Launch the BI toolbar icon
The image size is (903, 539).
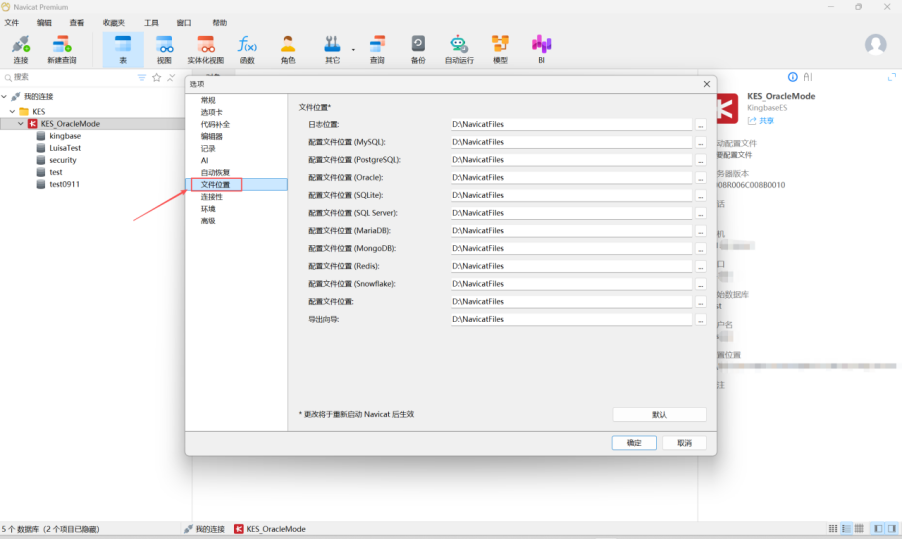(x=541, y=48)
